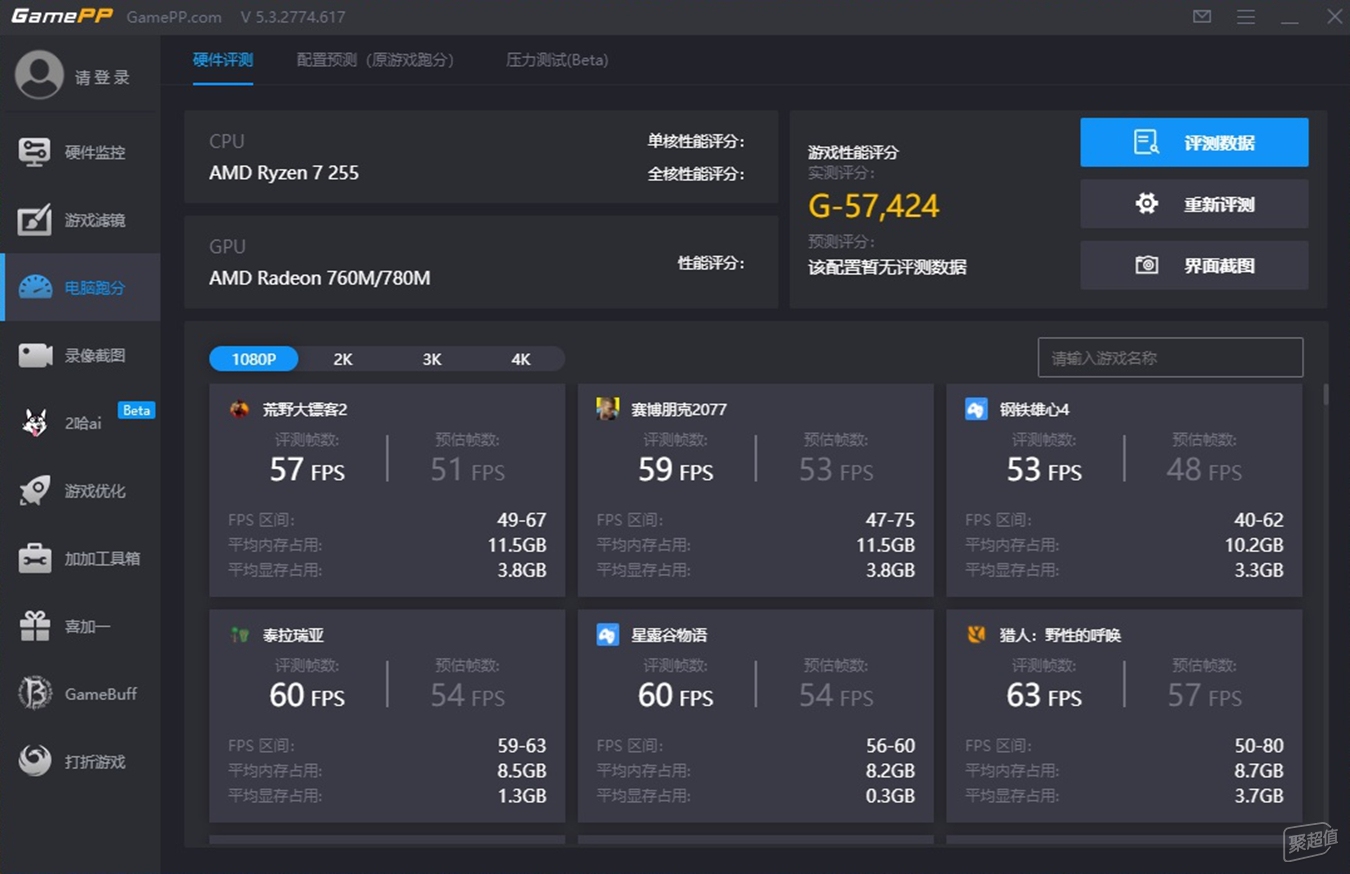
Task: Open 2哈ai husky icon
Action: (x=35, y=423)
